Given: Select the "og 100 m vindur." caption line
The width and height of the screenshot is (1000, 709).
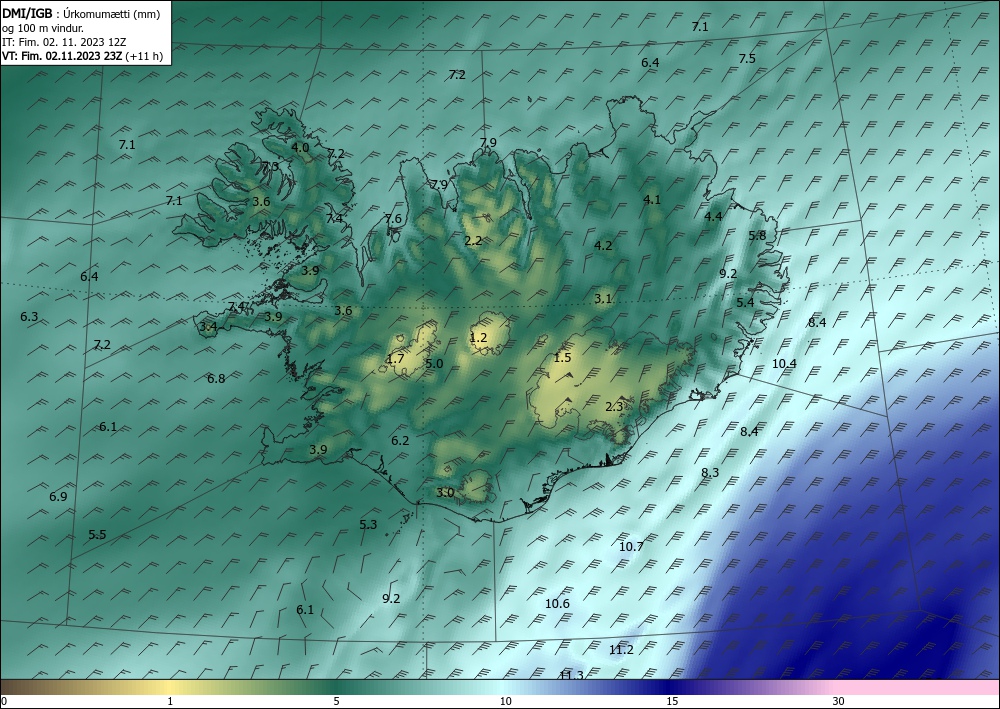Looking at the screenshot, I should pyautogui.click(x=43, y=28).
